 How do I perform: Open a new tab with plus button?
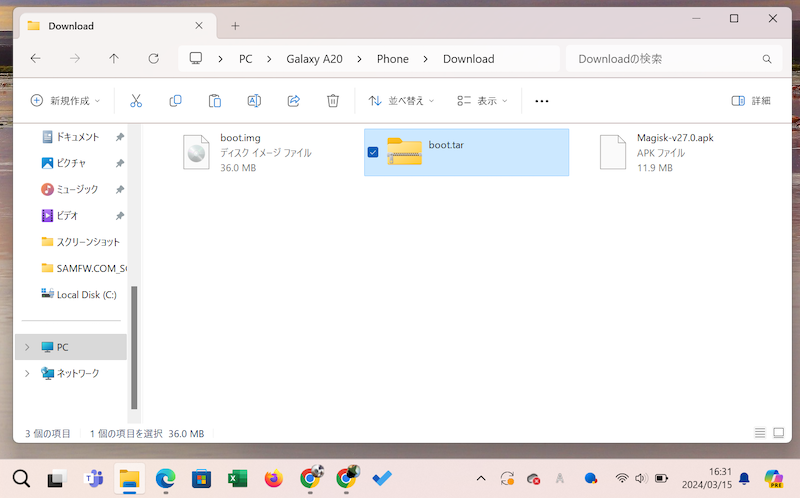[235, 26]
